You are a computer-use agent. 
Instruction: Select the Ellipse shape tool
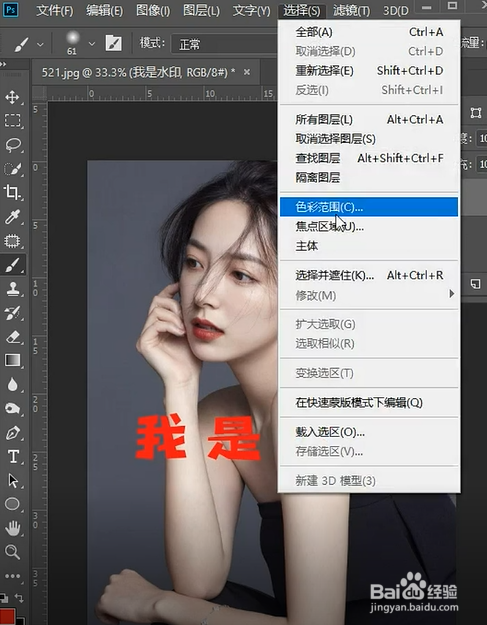[12, 504]
